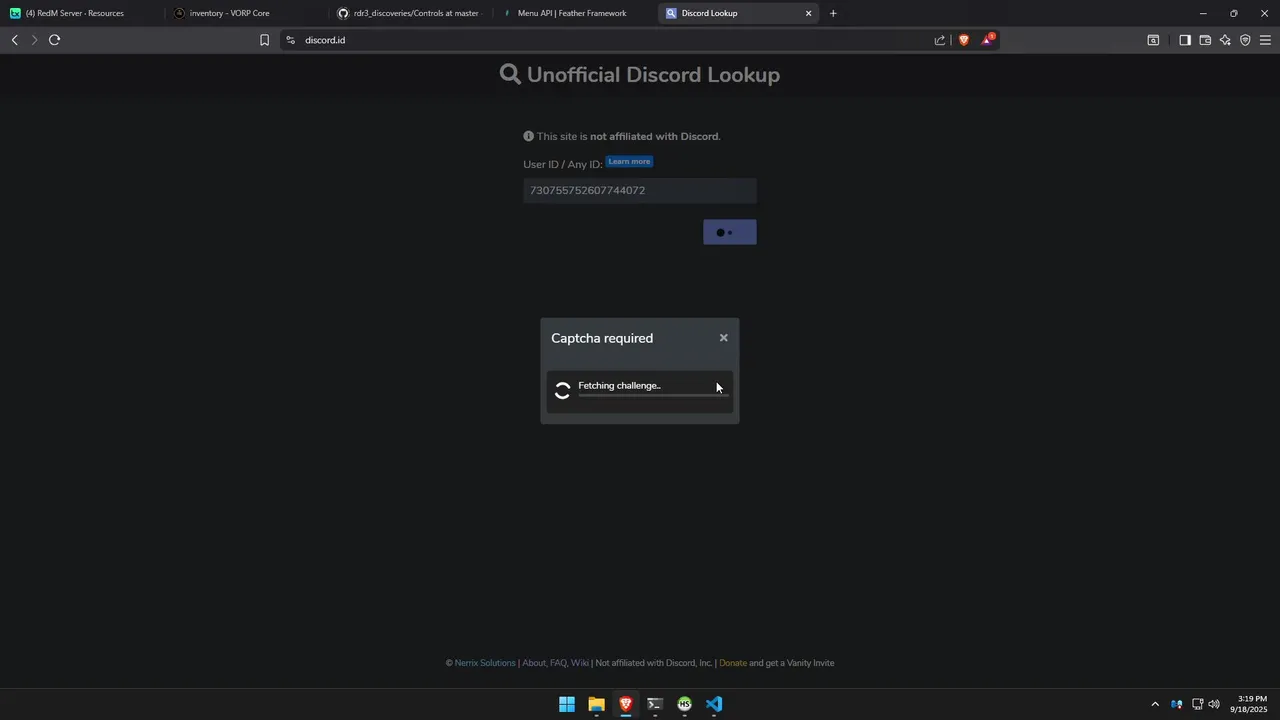Open a new browser tab
1280x720 pixels.
pyautogui.click(x=833, y=13)
